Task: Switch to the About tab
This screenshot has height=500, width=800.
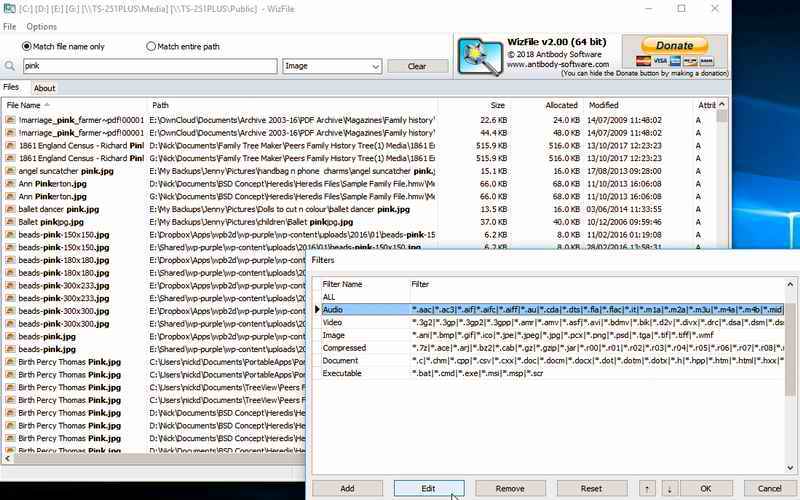Action: [44, 88]
